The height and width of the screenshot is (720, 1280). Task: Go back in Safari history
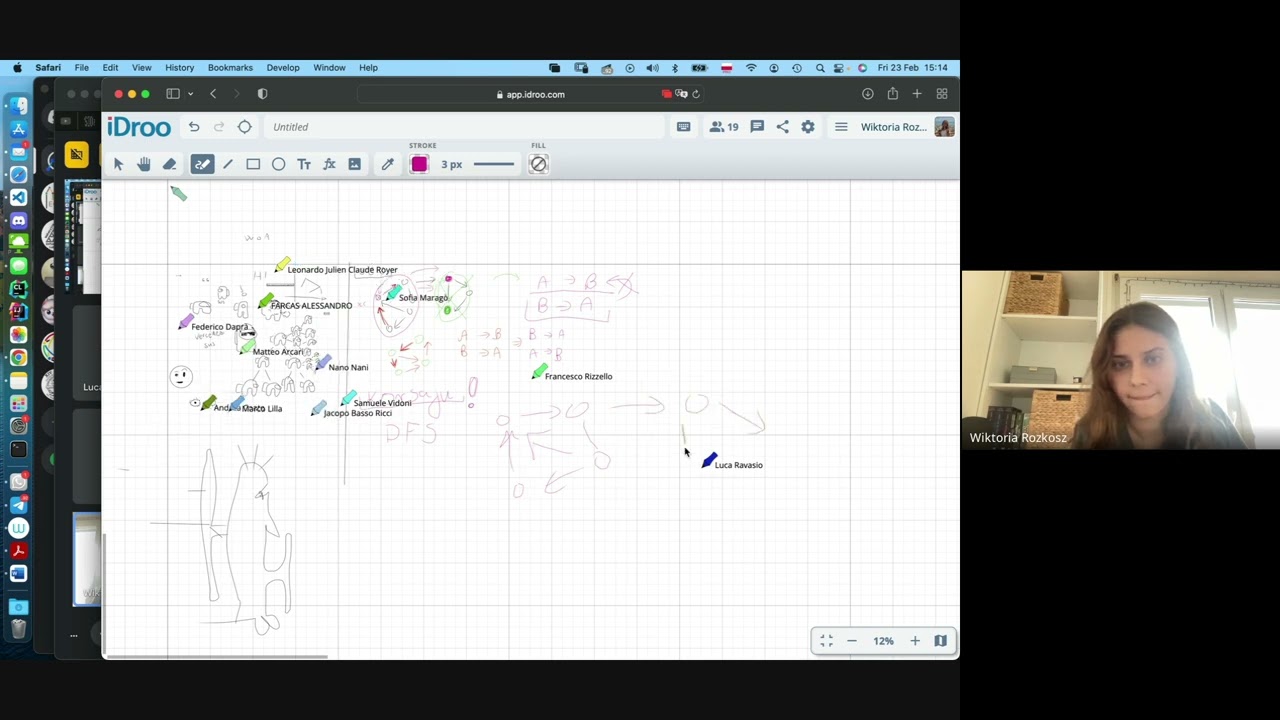pos(213,94)
